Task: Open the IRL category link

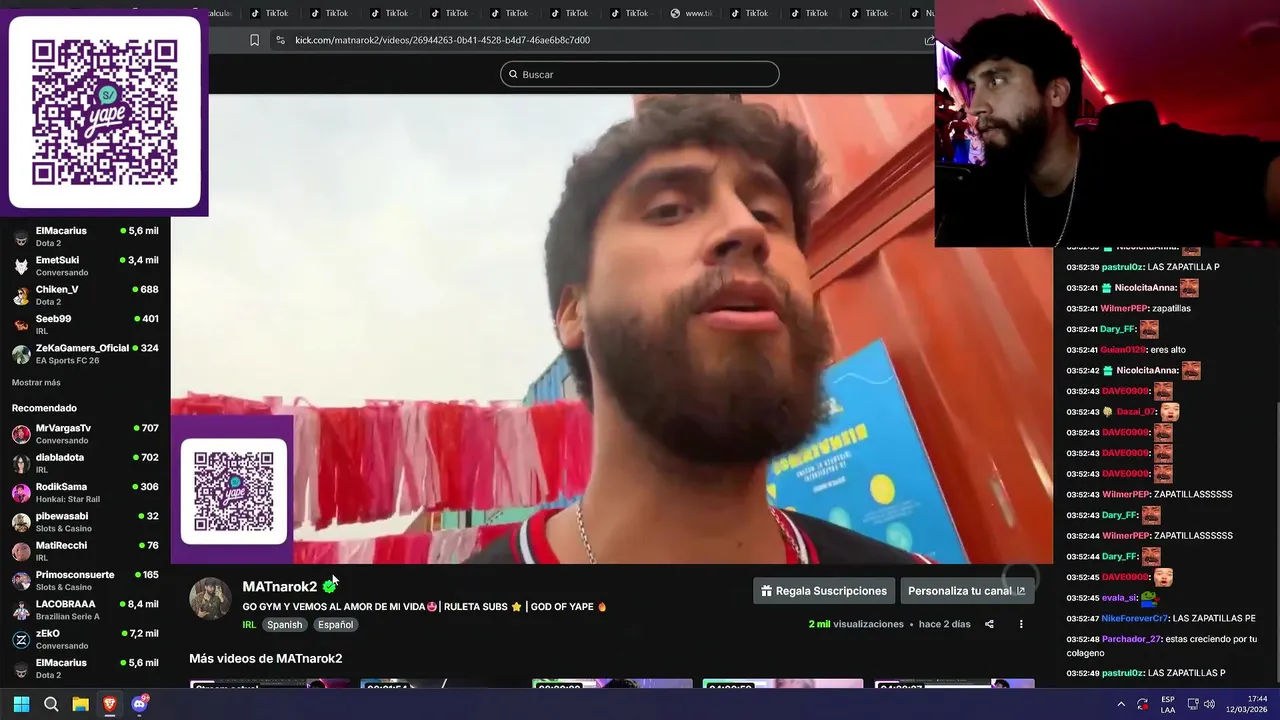Action: (249, 625)
